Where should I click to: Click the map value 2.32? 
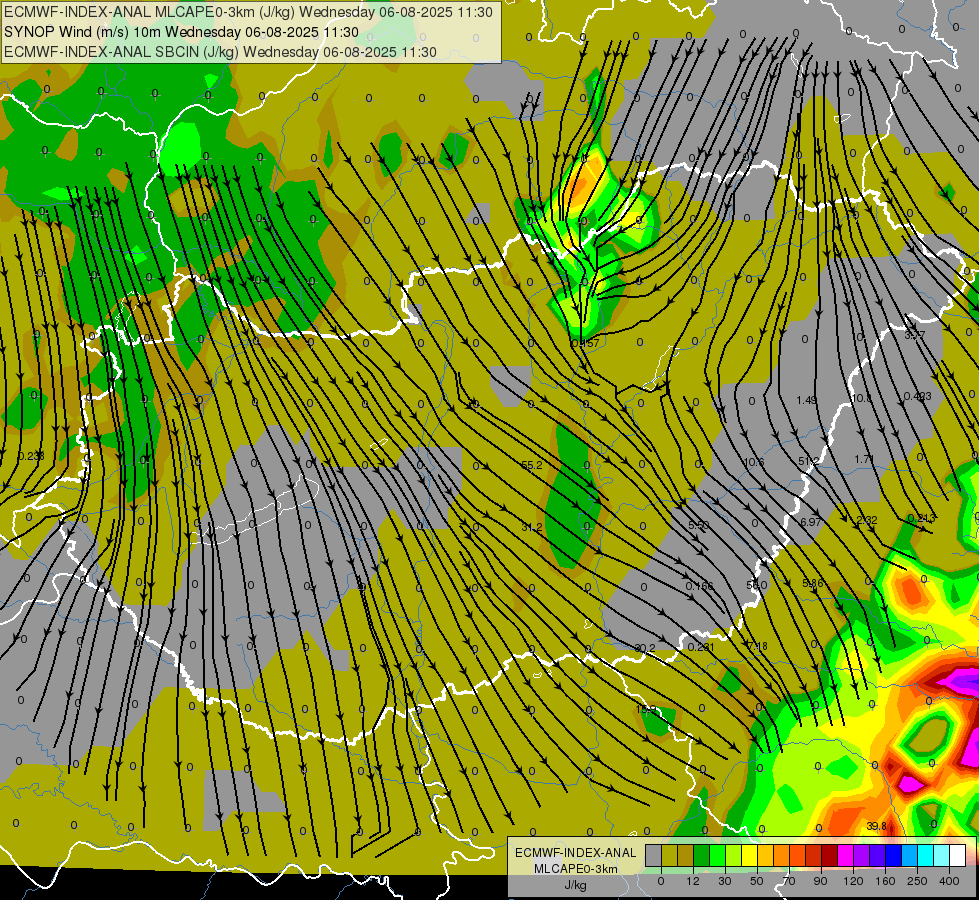click(x=867, y=520)
